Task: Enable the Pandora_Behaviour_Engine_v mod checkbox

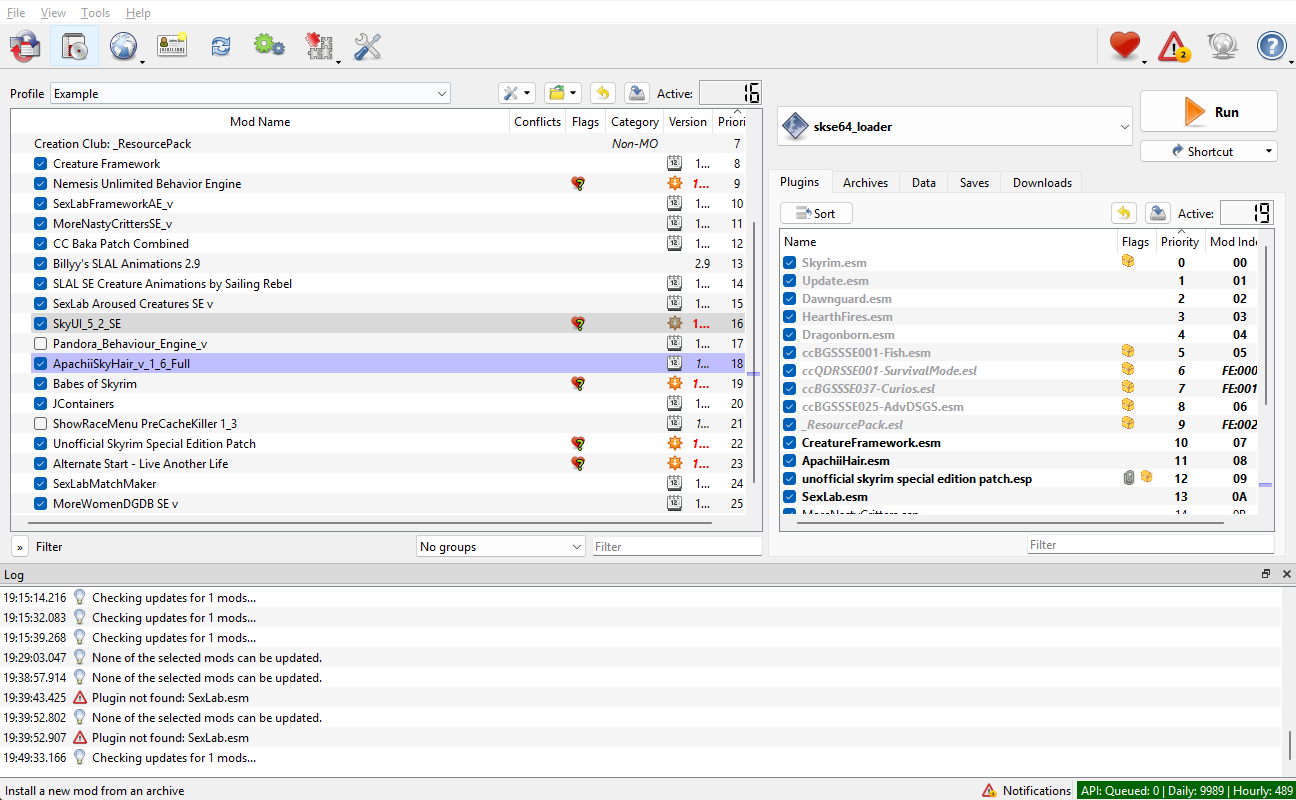Action: pyautogui.click(x=40, y=344)
